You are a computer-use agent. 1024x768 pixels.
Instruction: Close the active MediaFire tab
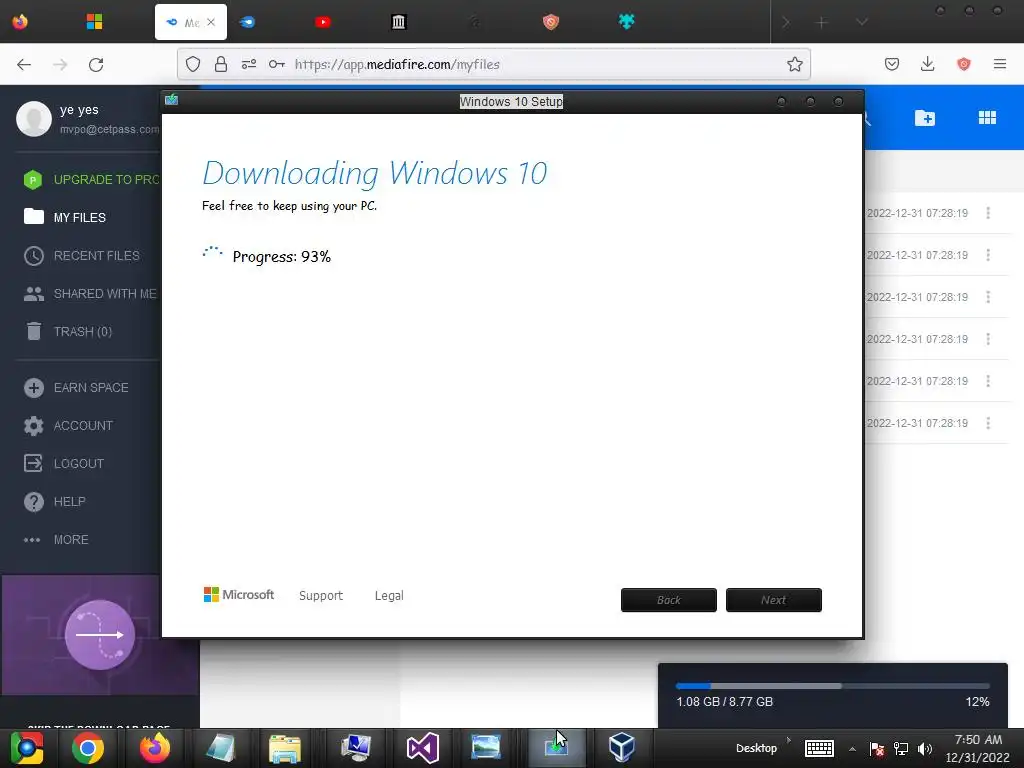211,22
